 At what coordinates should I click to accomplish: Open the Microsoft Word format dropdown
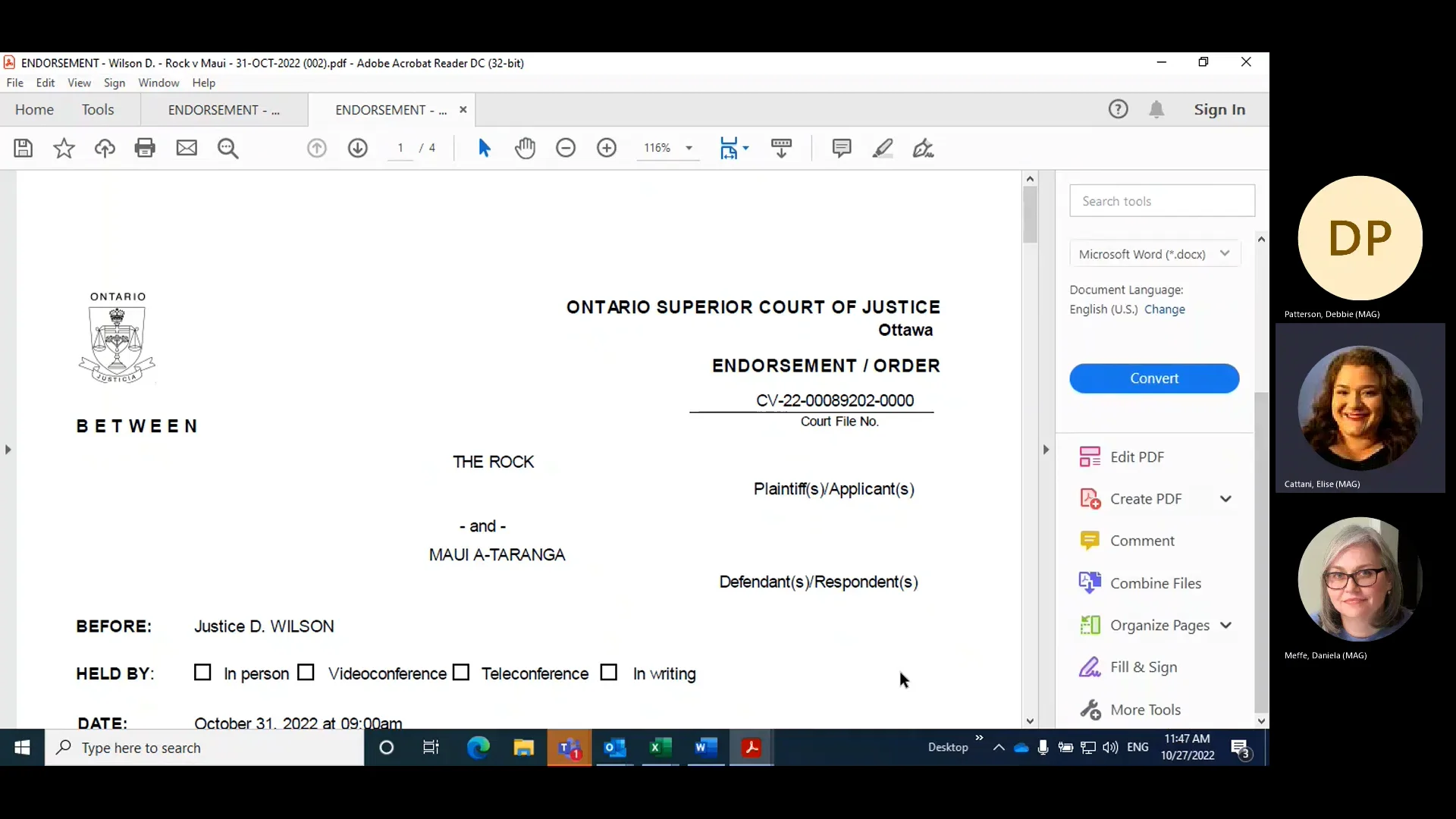click(x=1155, y=254)
